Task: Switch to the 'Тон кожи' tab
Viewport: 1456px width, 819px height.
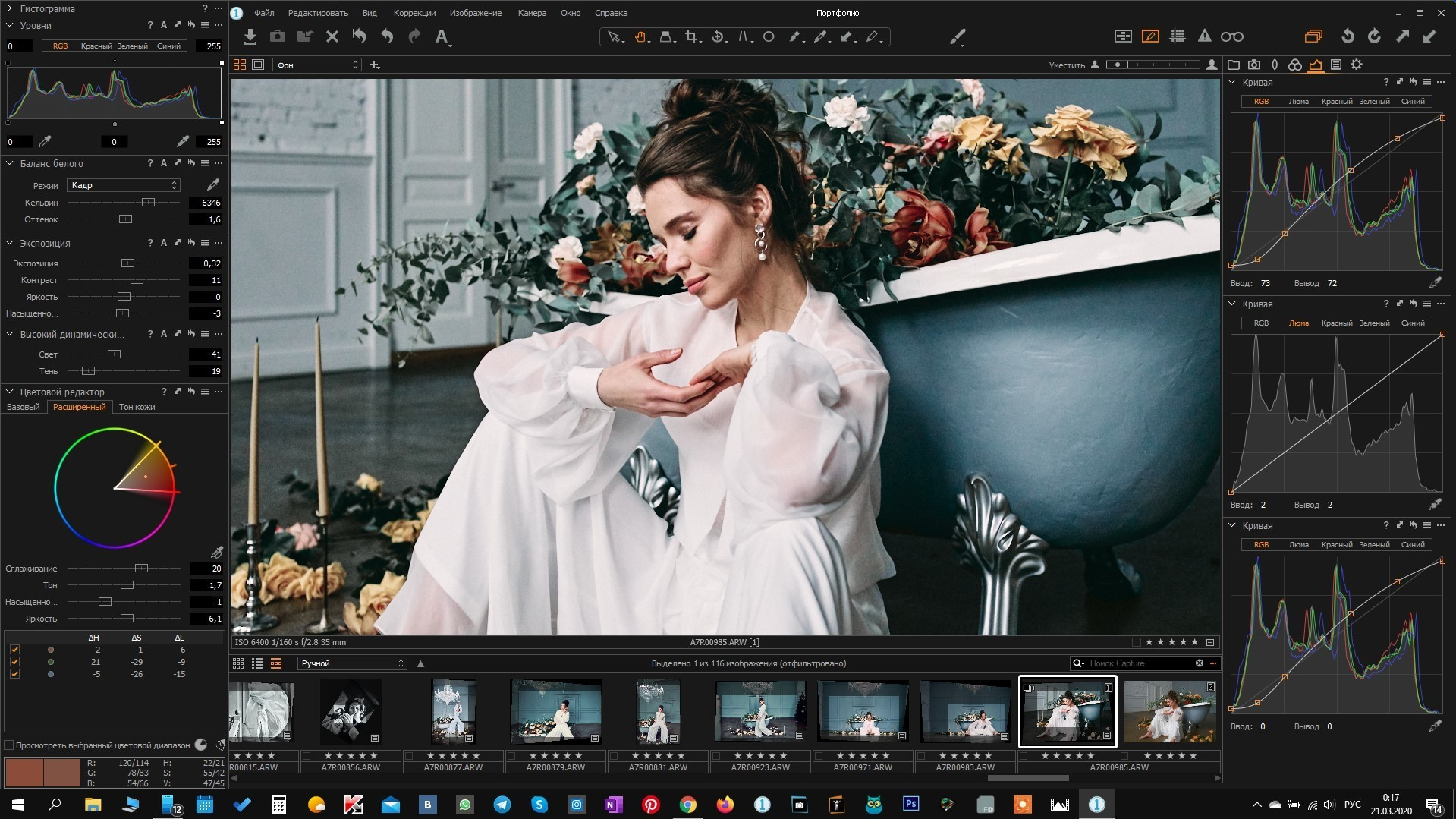Action: click(x=137, y=408)
